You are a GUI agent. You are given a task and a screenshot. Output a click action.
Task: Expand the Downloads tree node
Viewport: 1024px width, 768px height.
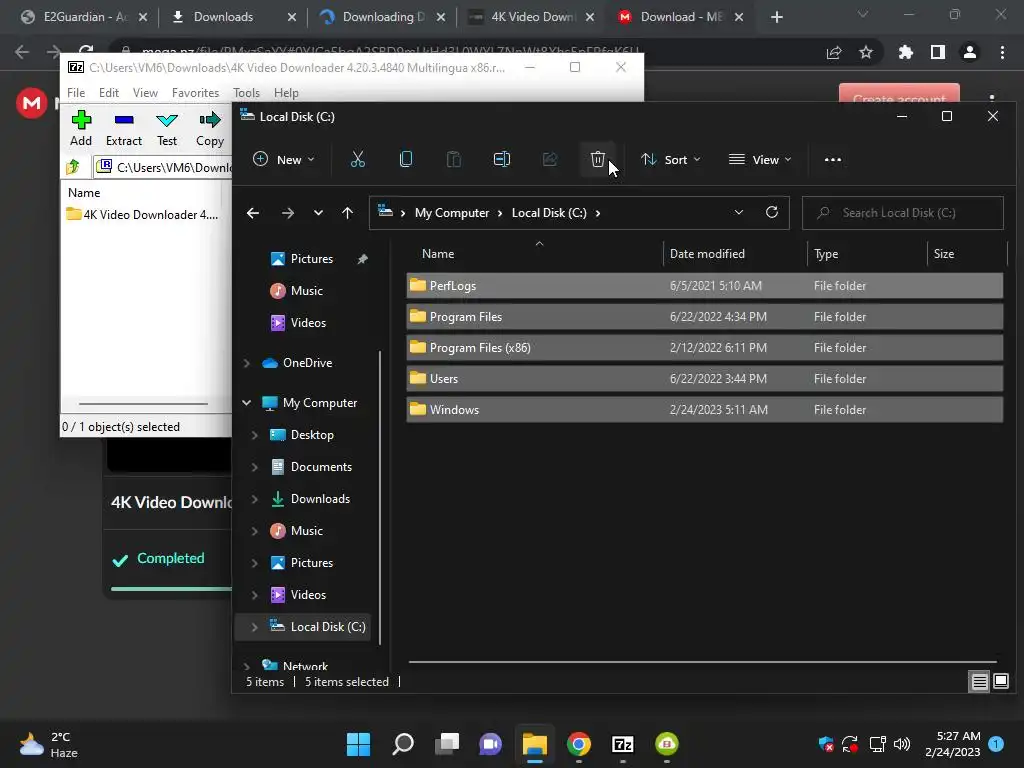click(255, 499)
